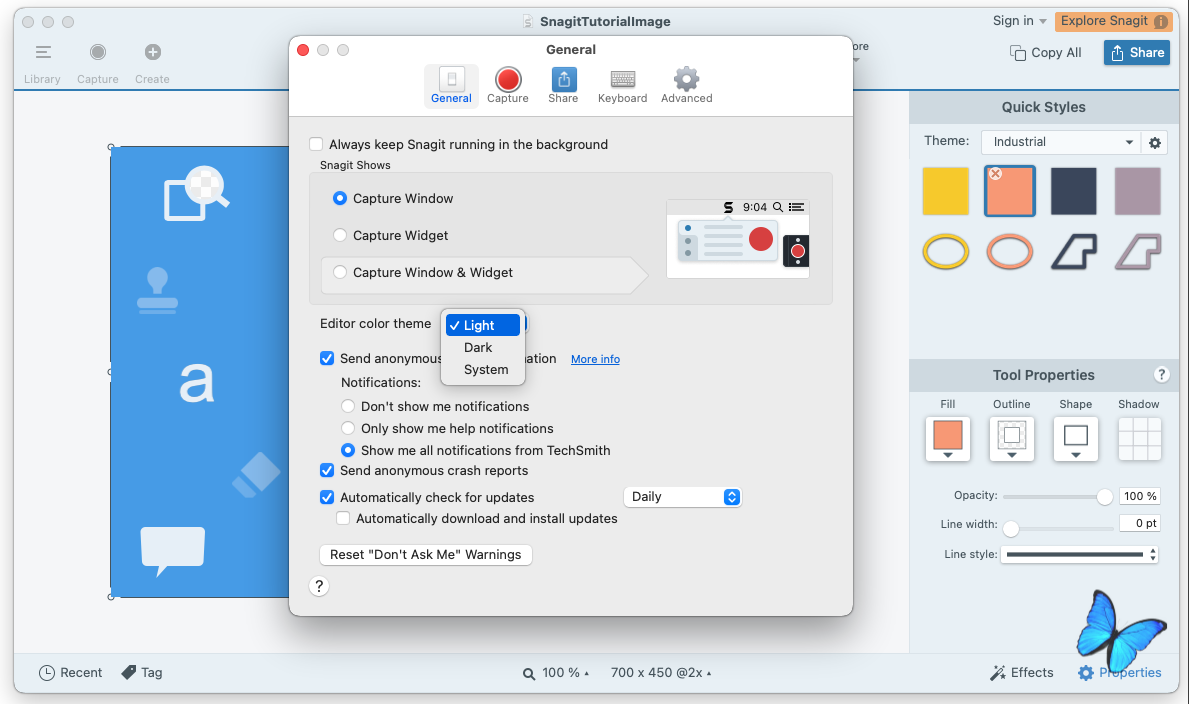This screenshot has width=1189, height=704.
Task: Open the Industrial theme dropdown
Action: pyautogui.click(x=1060, y=142)
